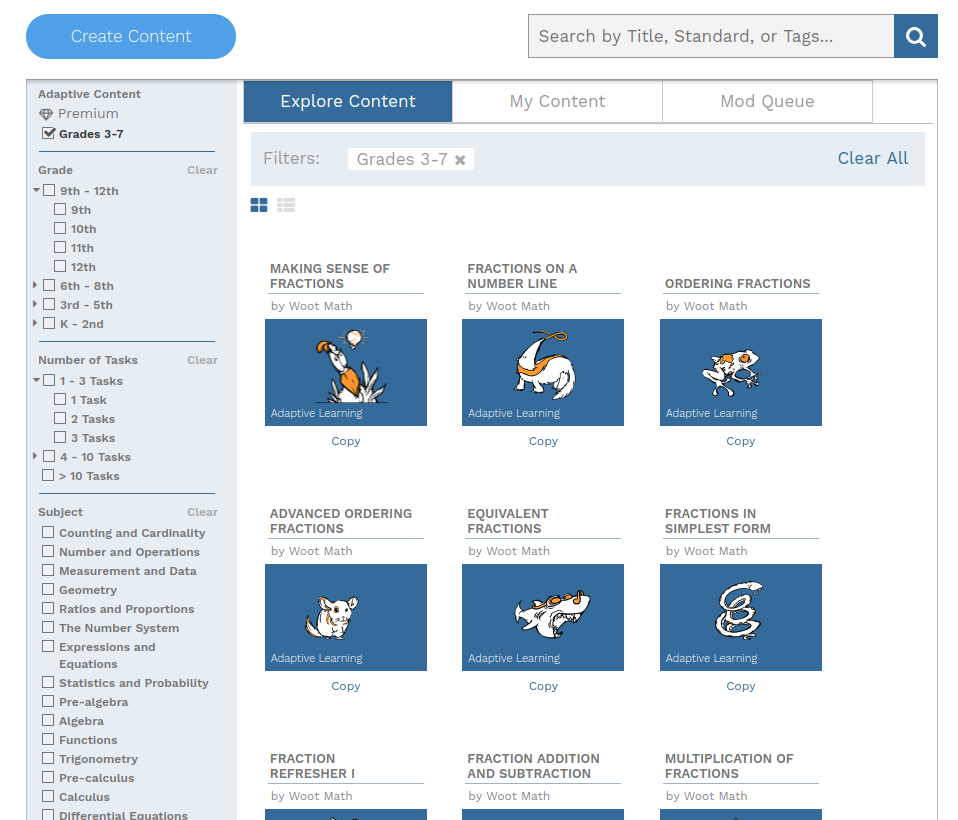Screen dimensions: 958x820
Task: Click the search by title input field
Action: pos(711,37)
